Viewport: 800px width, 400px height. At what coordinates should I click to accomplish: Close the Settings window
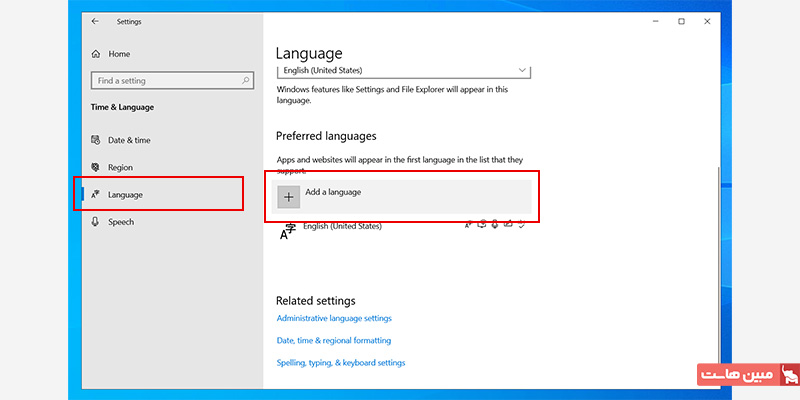[x=707, y=21]
